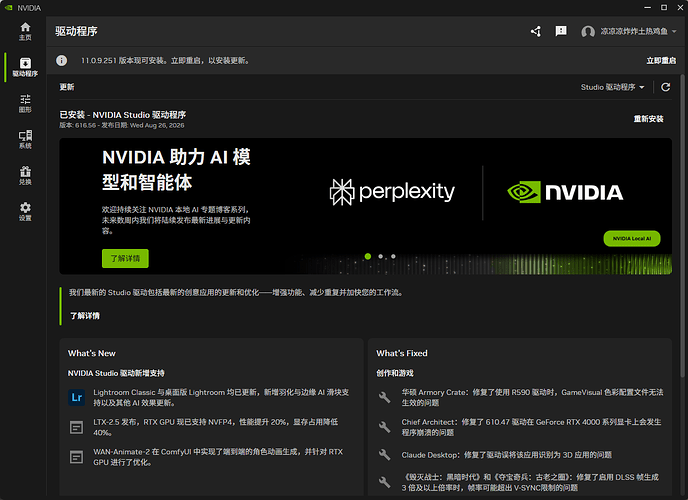Click the large NVIDIA logo in banner
Screen dimensions: 688x500
click(x=565, y=192)
